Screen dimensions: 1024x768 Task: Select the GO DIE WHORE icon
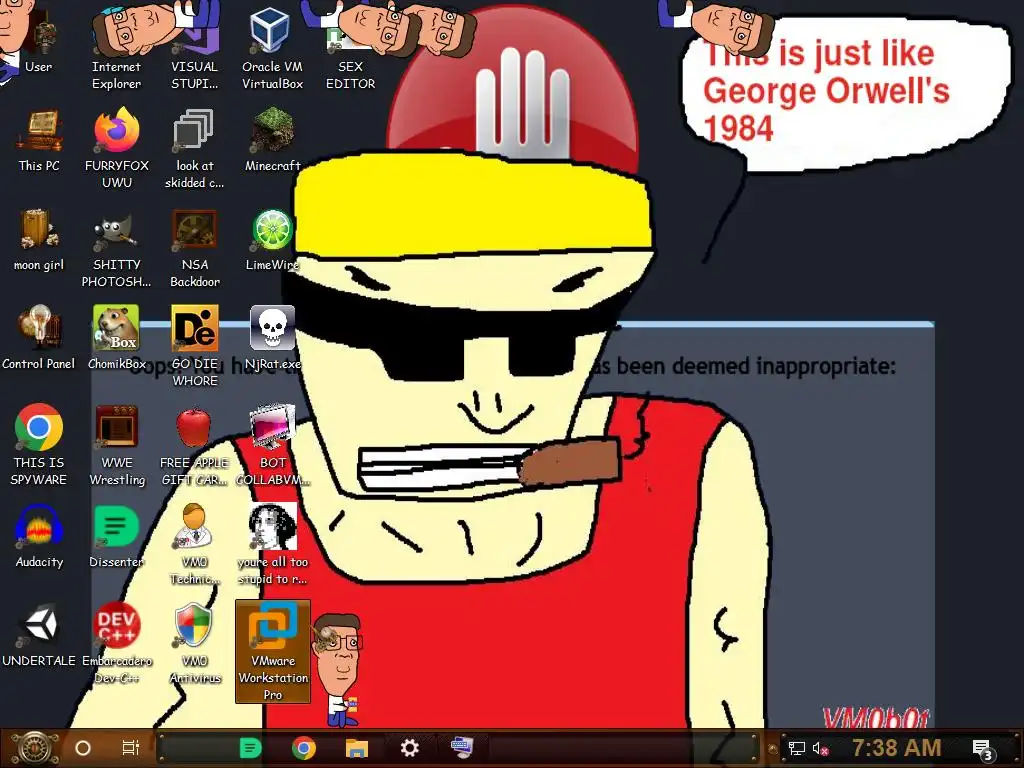(x=195, y=347)
